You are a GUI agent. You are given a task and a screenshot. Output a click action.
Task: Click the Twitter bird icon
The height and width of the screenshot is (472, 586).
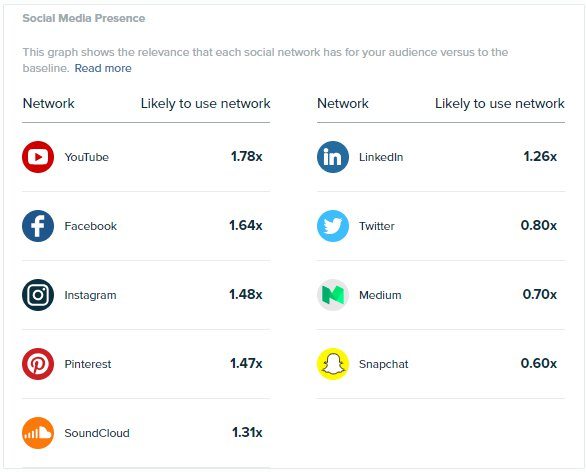pyautogui.click(x=333, y=226)
